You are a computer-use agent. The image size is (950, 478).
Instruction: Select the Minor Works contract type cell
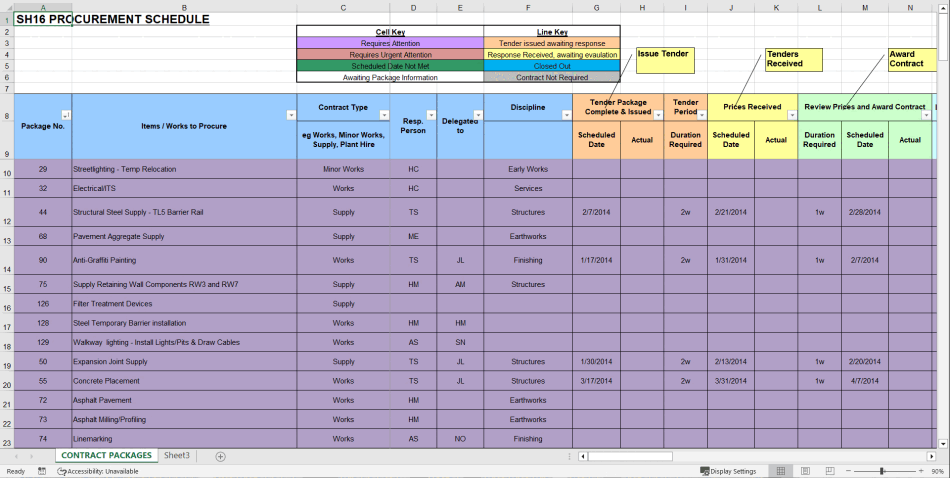(x=343, y=169)
